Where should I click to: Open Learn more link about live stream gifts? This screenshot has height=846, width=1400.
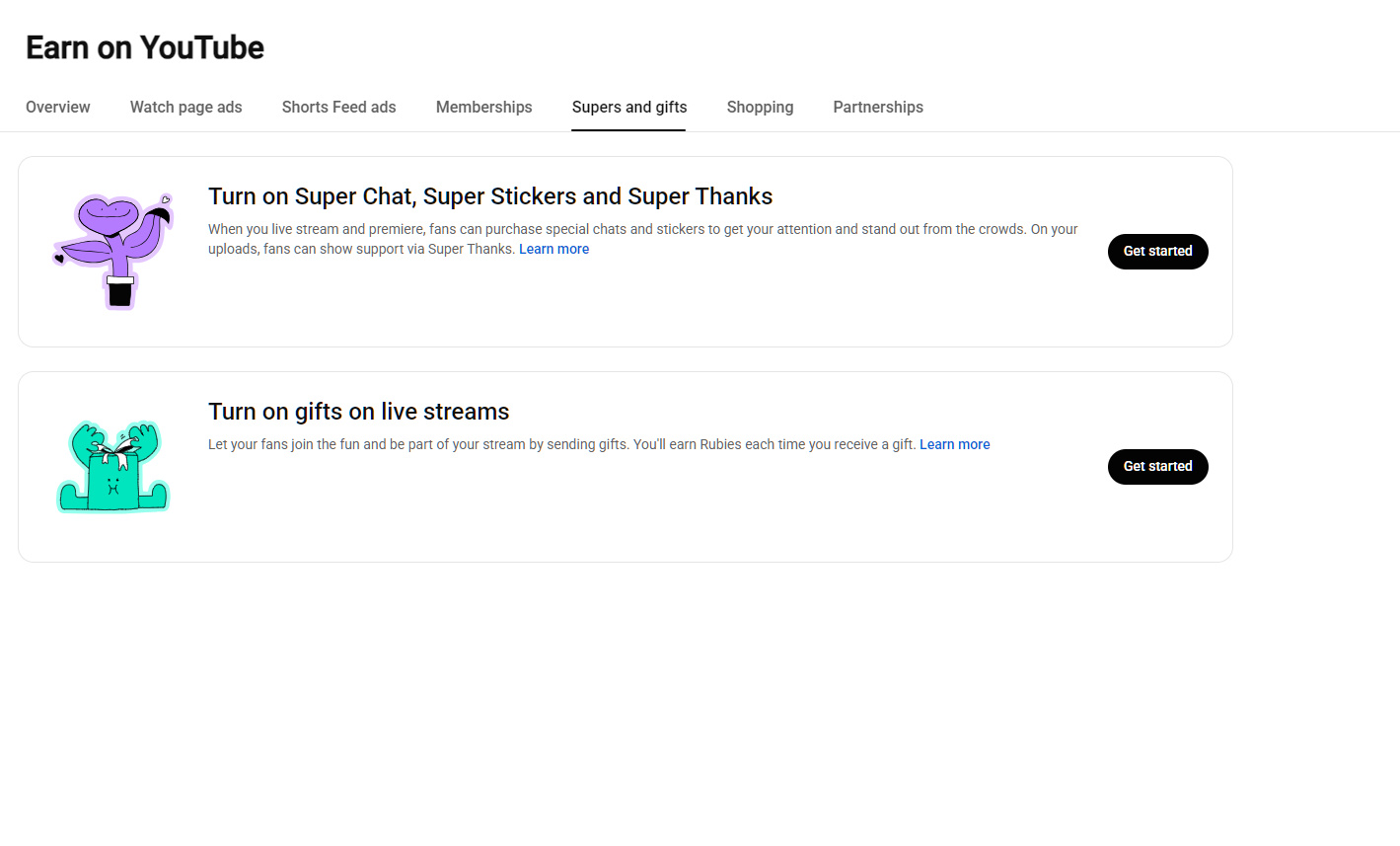click(955, 445)
